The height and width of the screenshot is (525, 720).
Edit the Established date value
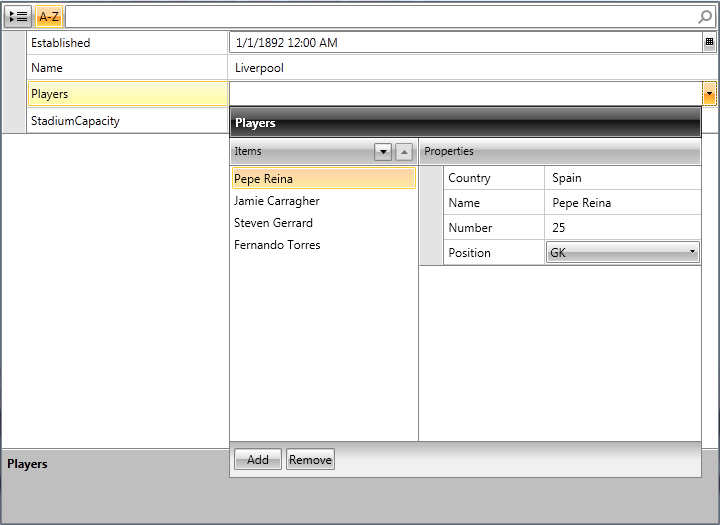[x=466, y=43]
